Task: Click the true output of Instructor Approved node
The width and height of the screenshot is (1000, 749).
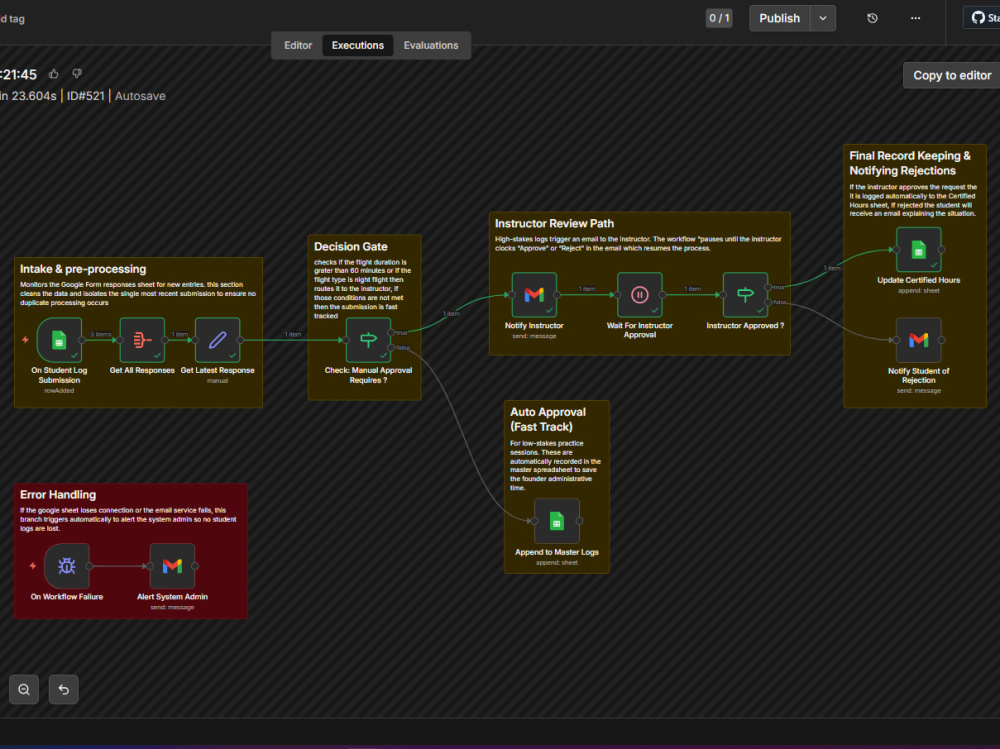Action: point(768,287)
